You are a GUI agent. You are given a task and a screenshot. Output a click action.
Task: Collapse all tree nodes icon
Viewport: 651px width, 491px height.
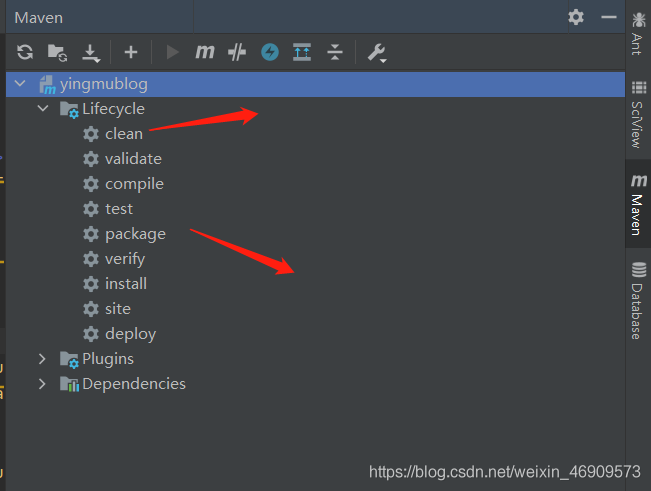tap(335, 52)
